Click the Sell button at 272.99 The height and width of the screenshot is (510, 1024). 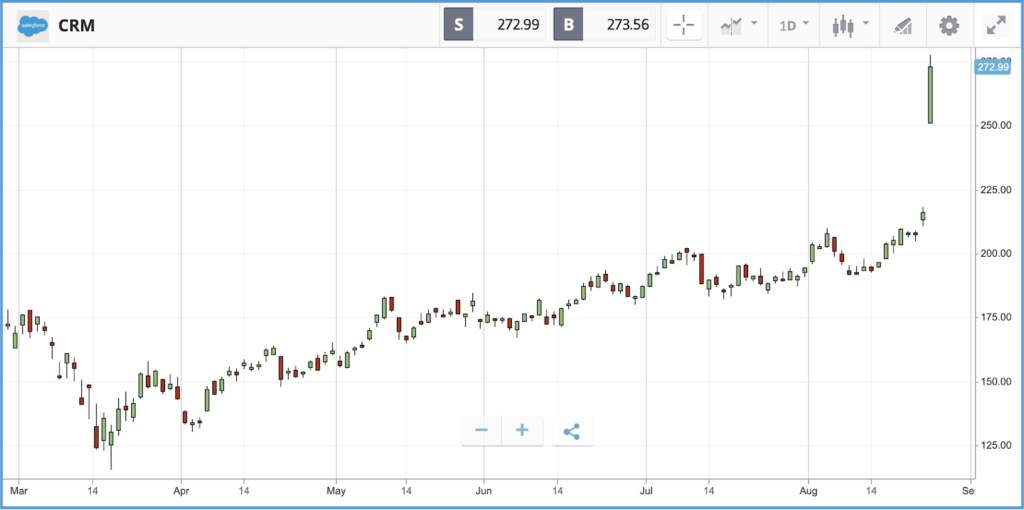click(494, 25)
